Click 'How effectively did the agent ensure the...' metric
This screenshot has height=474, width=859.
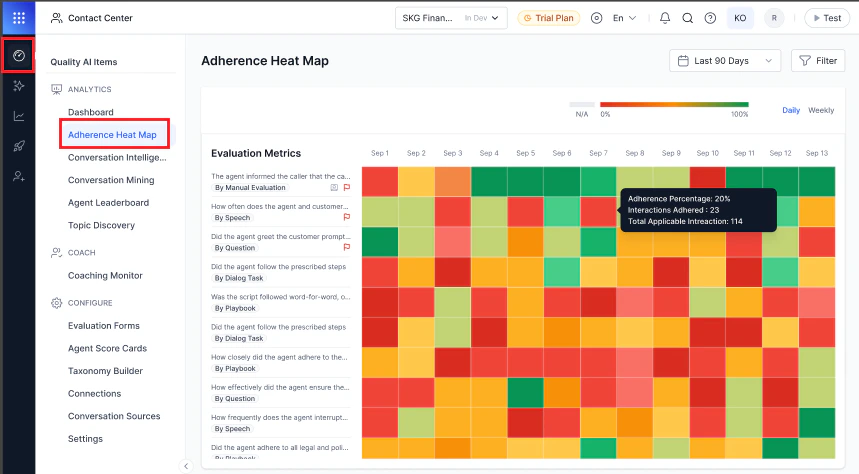click(280, 387)
